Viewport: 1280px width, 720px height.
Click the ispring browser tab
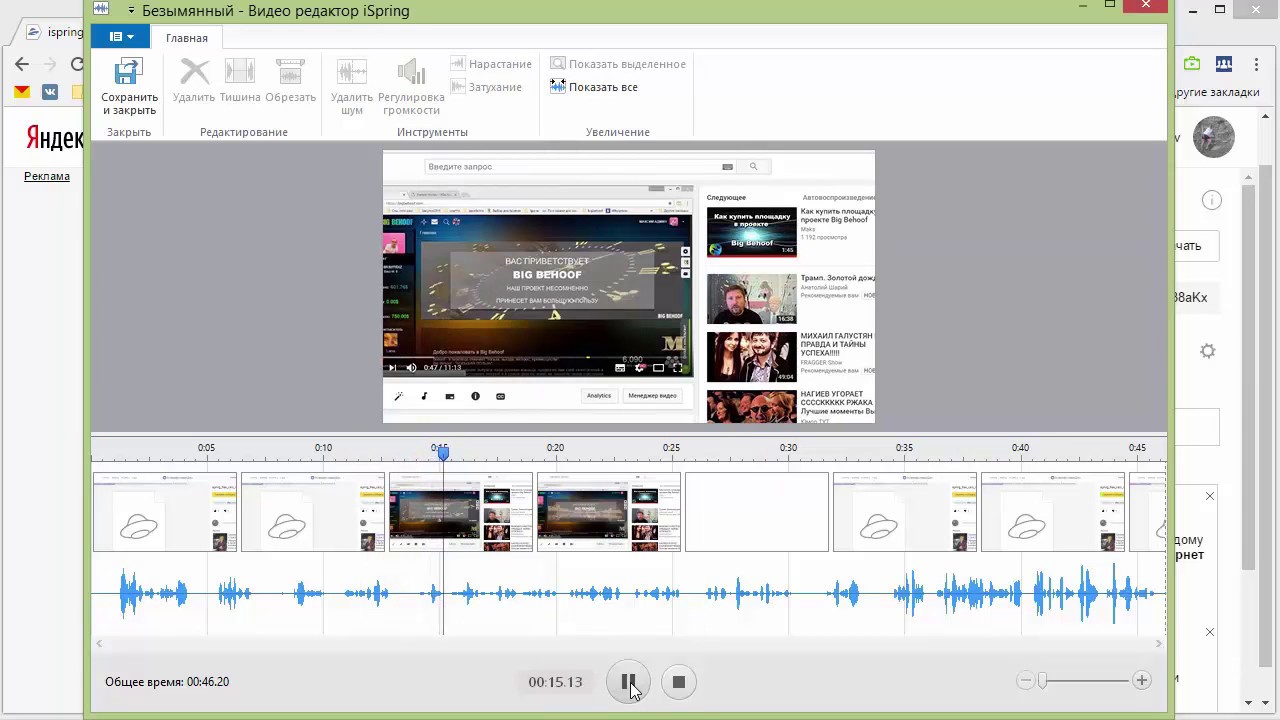coord(56,32)
